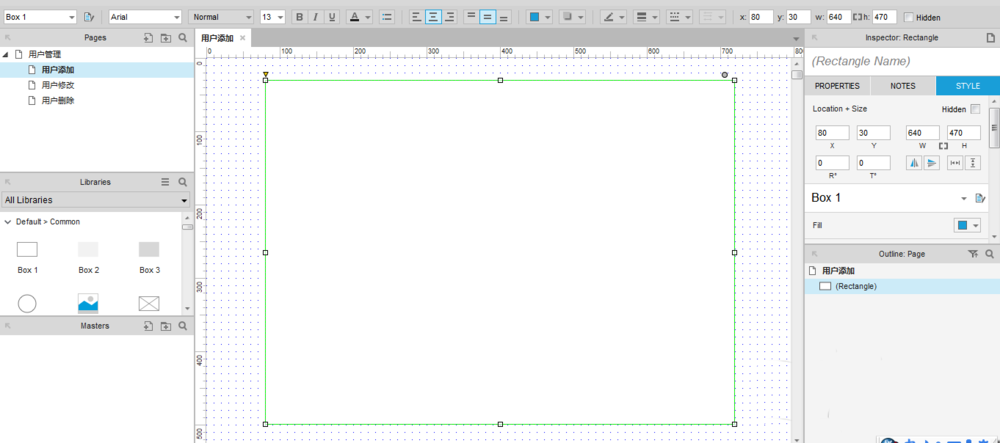Click the add folder icon in Pages panel
The image size is (1000, 443).
point(165,37)
